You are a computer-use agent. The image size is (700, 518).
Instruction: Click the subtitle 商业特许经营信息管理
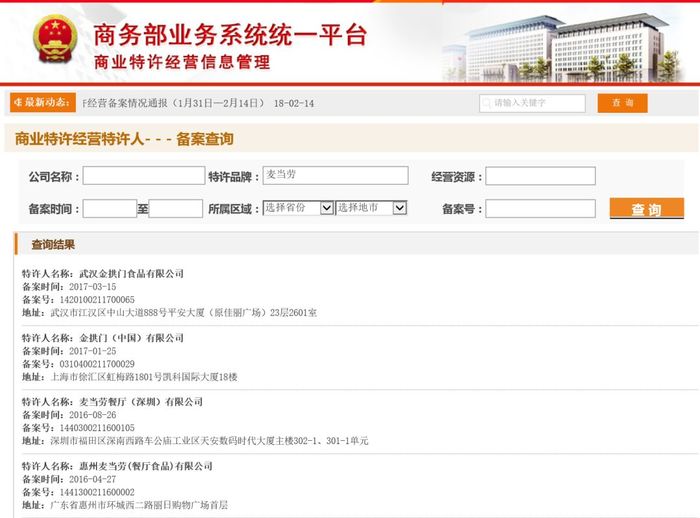tap(182, 62)
